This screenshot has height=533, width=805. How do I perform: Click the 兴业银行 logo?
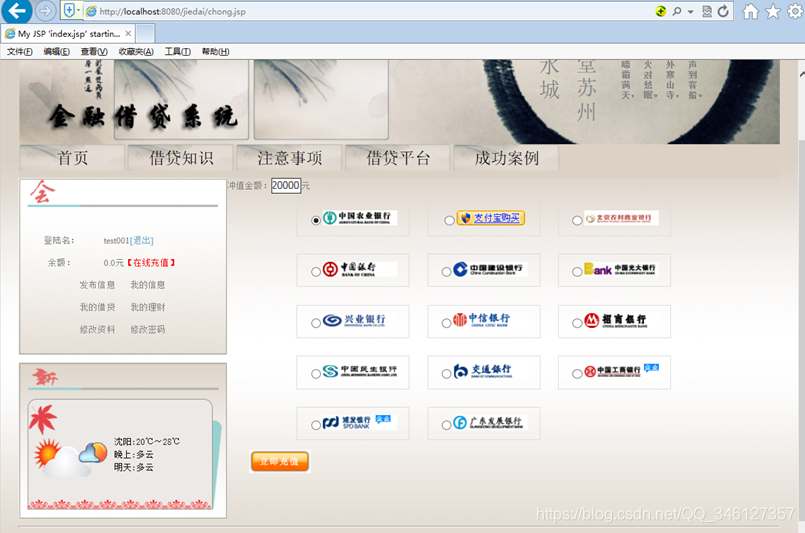click(x=359, y=320)
